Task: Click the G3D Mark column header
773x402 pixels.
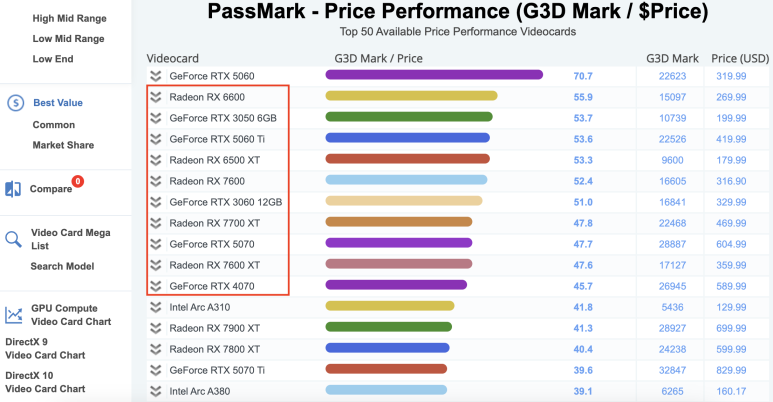Action: pyautogui.click(x=672, y=58)
